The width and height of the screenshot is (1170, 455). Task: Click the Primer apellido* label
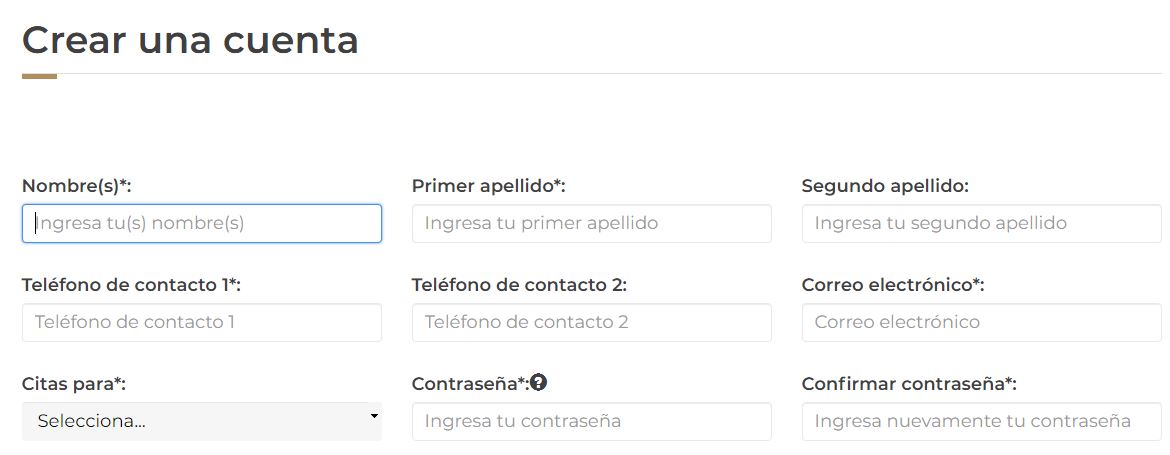click(x=489, y=186)
